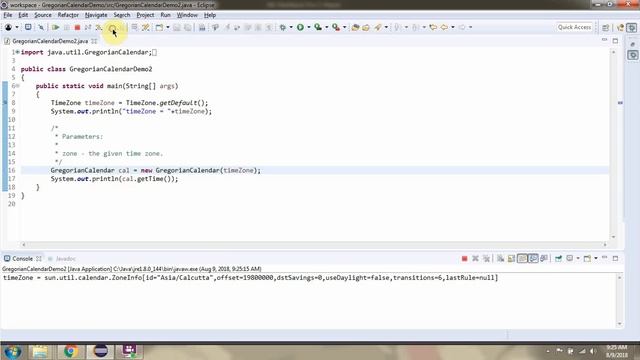640x360 pixels.
Task: Click the Back navigation arrow icon
Action: coord(444,27)
